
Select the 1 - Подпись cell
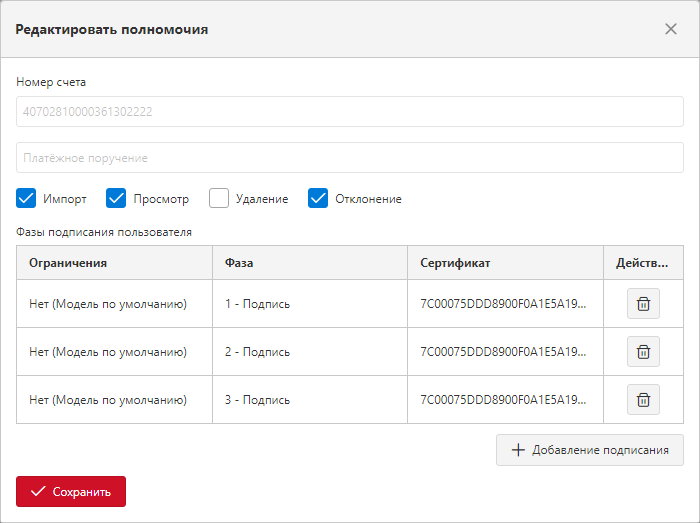(x=310, y=304)
